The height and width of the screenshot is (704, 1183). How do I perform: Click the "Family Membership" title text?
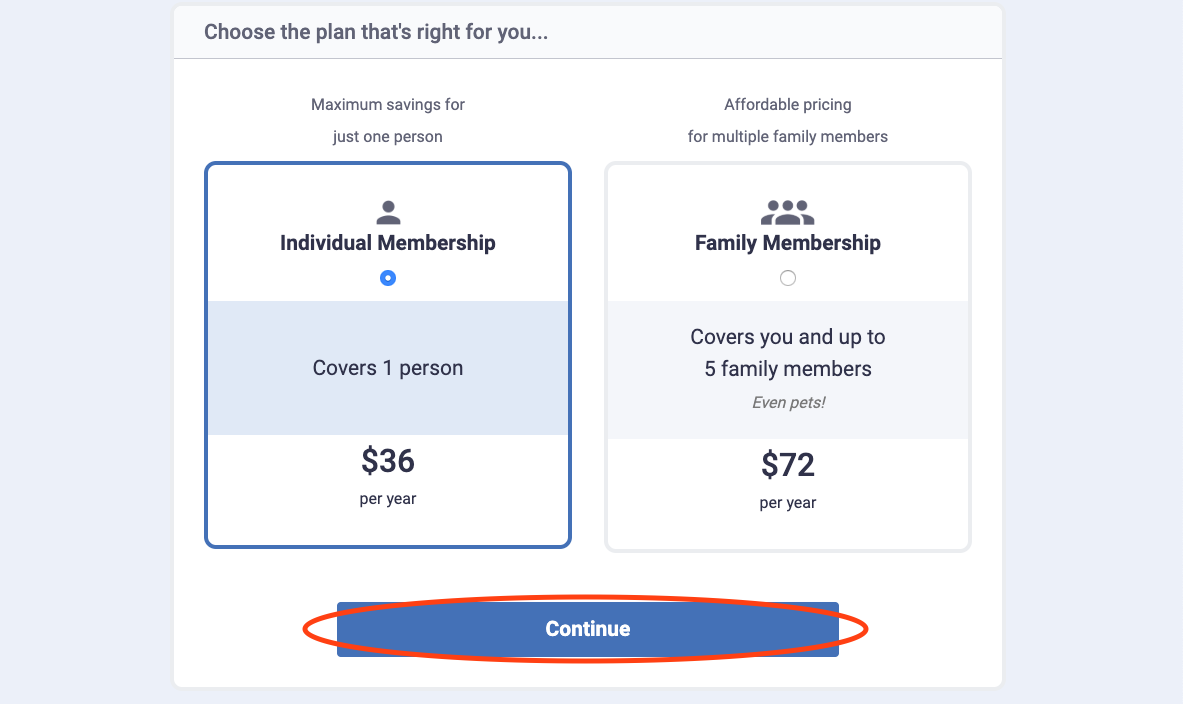point(788,243)
